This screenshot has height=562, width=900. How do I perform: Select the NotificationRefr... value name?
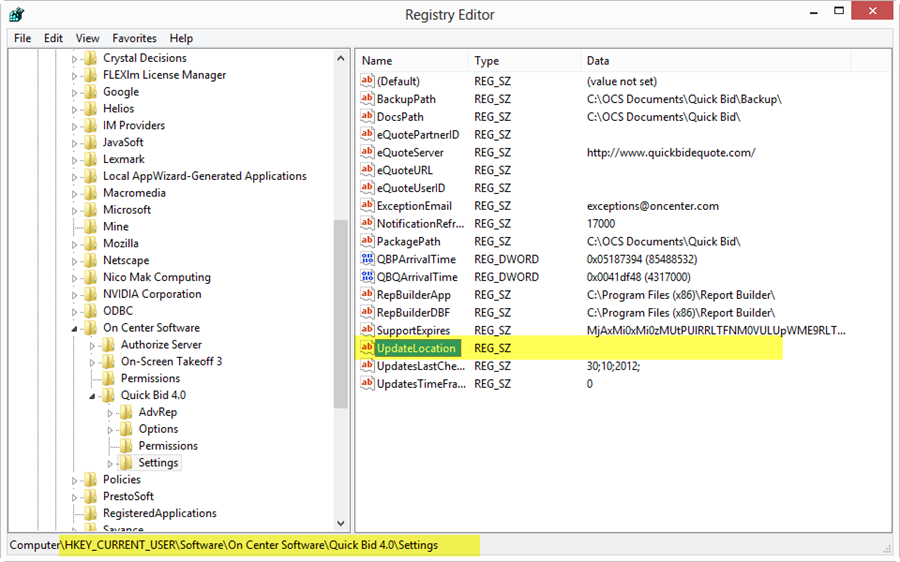pyautogui.click(x=420, y=223)
